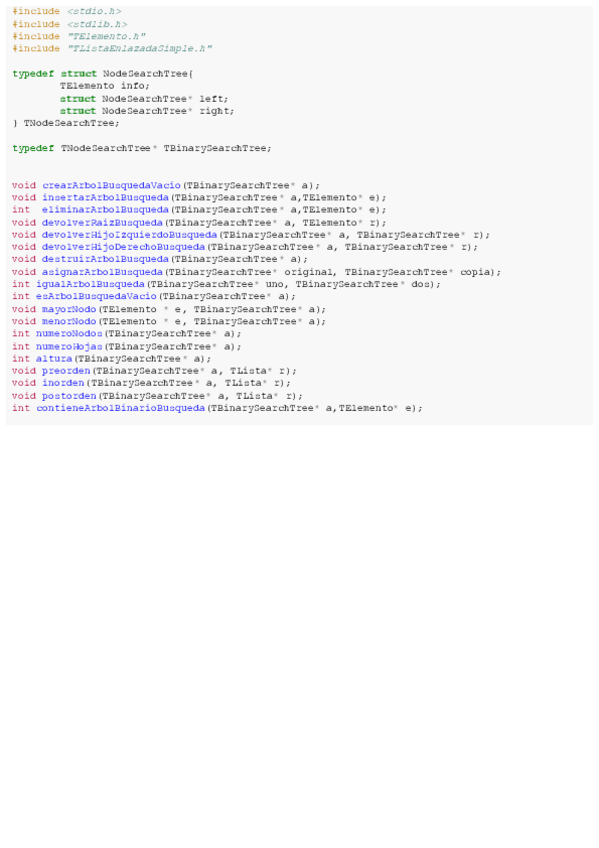Click the inorden function name
The image size is (599, 848).
click(63, 383)
